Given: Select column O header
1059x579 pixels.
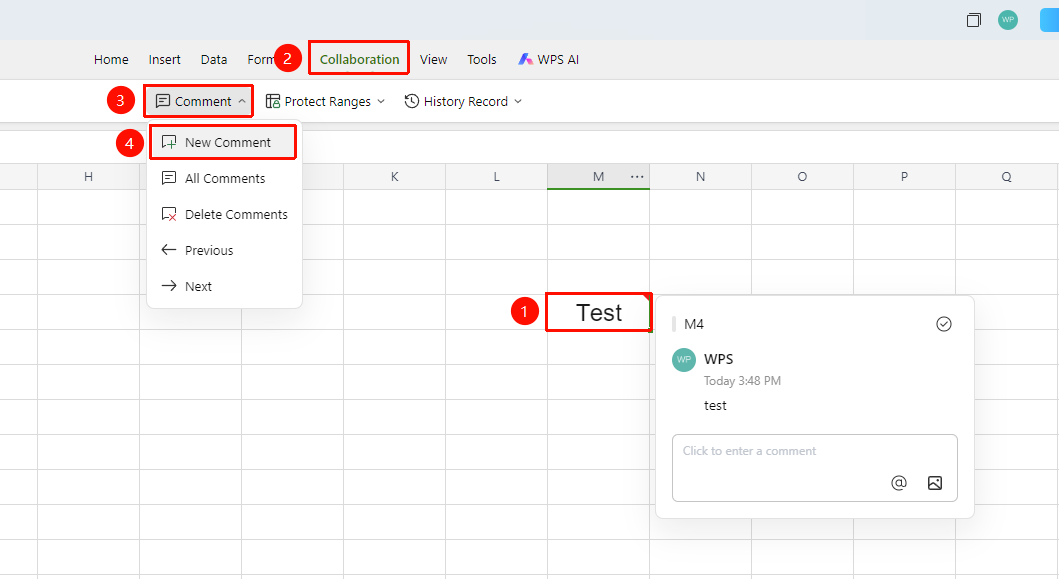Looking at the screenshot, I should pos(802,177).
